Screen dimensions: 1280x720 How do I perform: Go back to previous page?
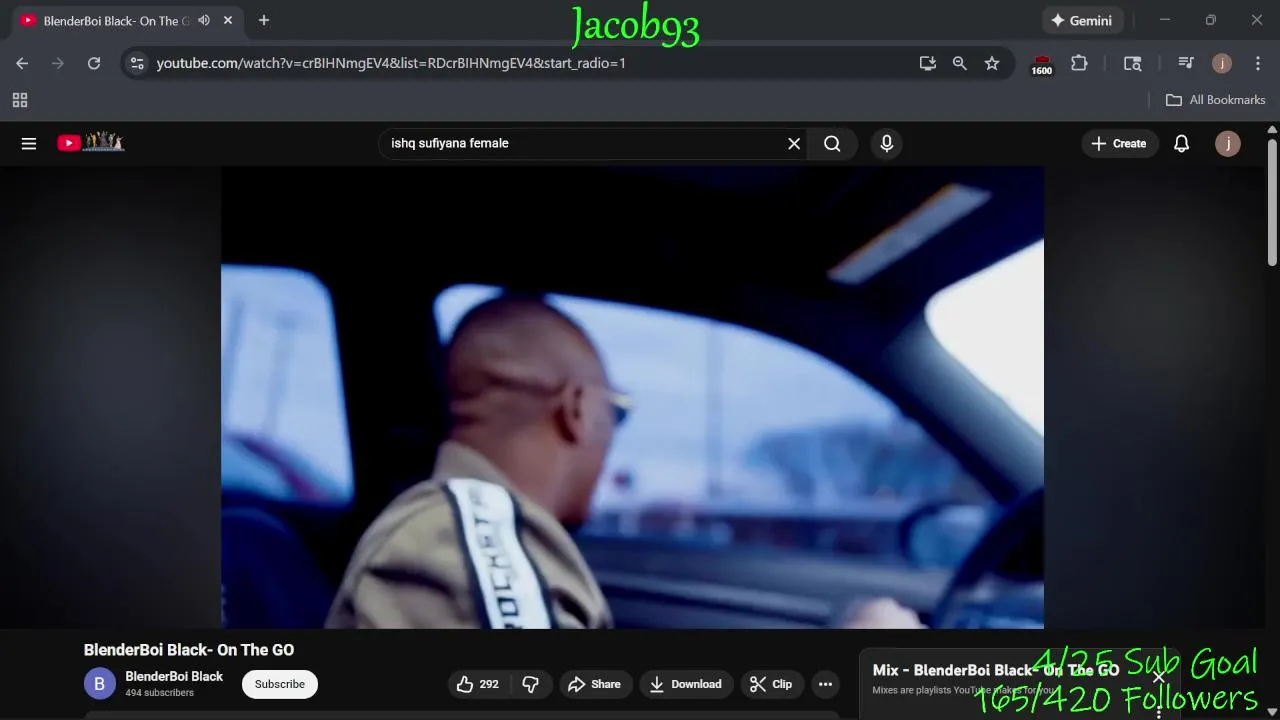[22, 63]
